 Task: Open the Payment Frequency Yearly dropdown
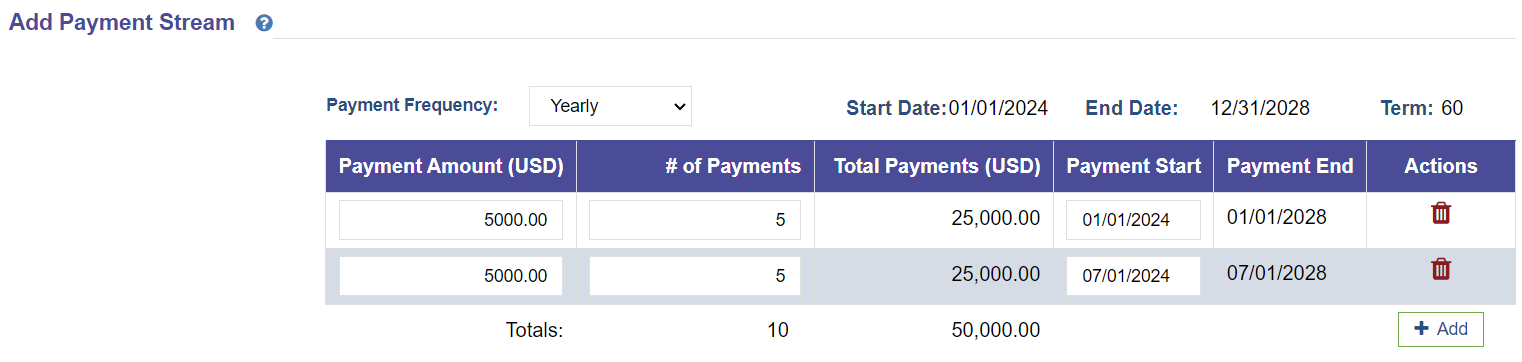coord(610,106)
